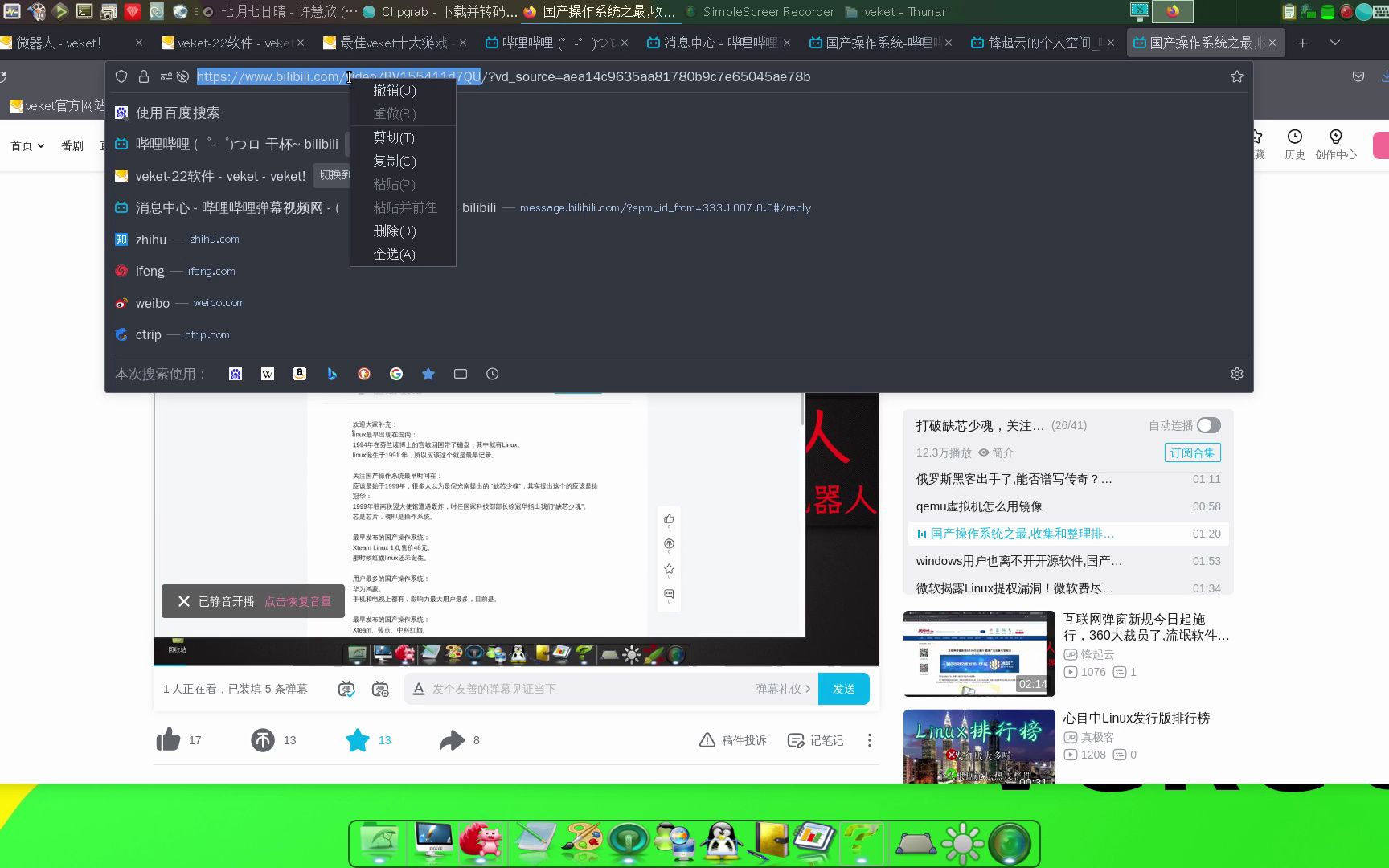Open Firefox Pocket save icon
The width and height of the screenshot is (1389, 868).
(x=1358, y=76)
